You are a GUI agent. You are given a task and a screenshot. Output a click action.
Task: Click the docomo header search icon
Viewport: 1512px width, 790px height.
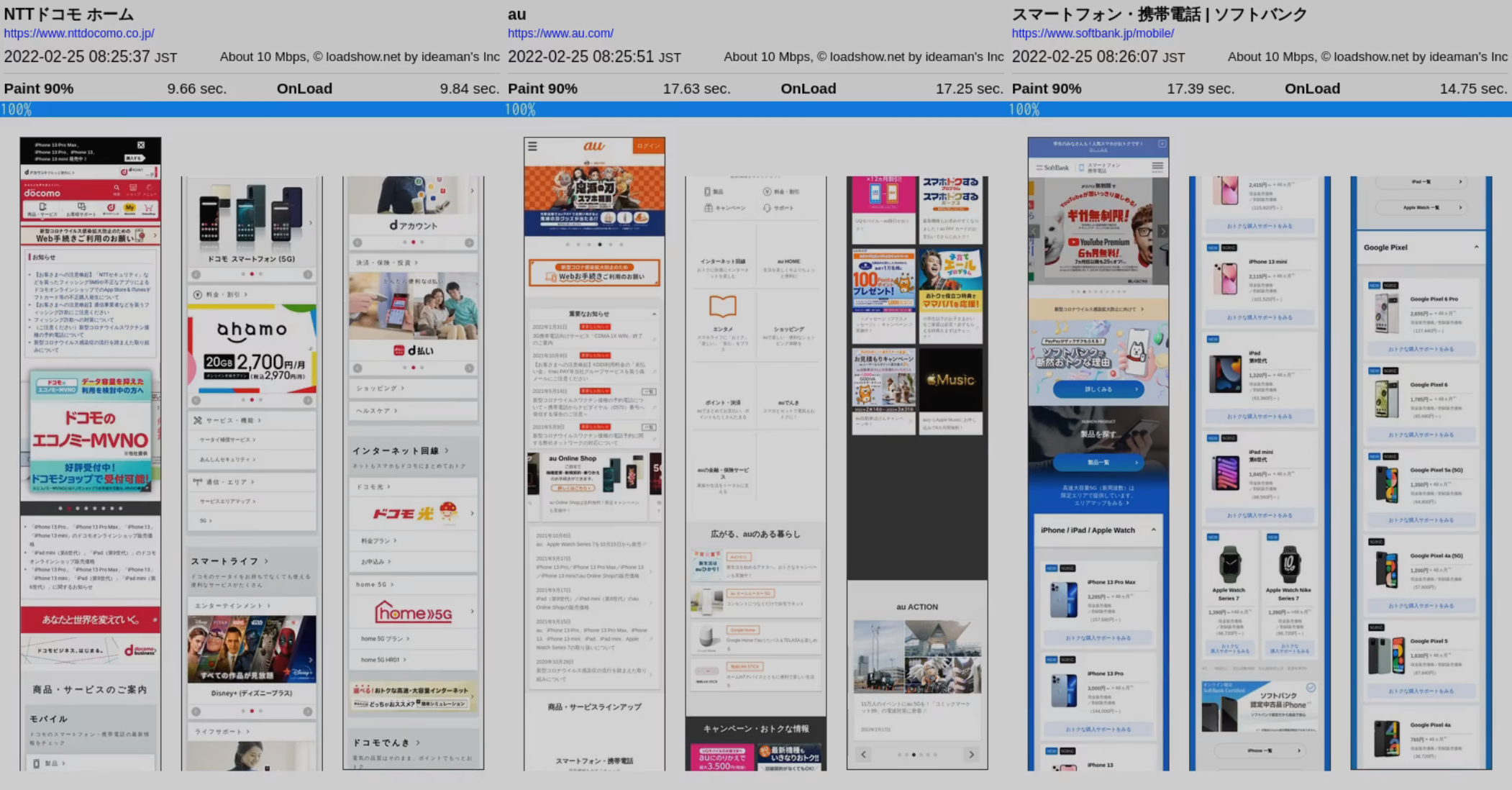[117, 189]
